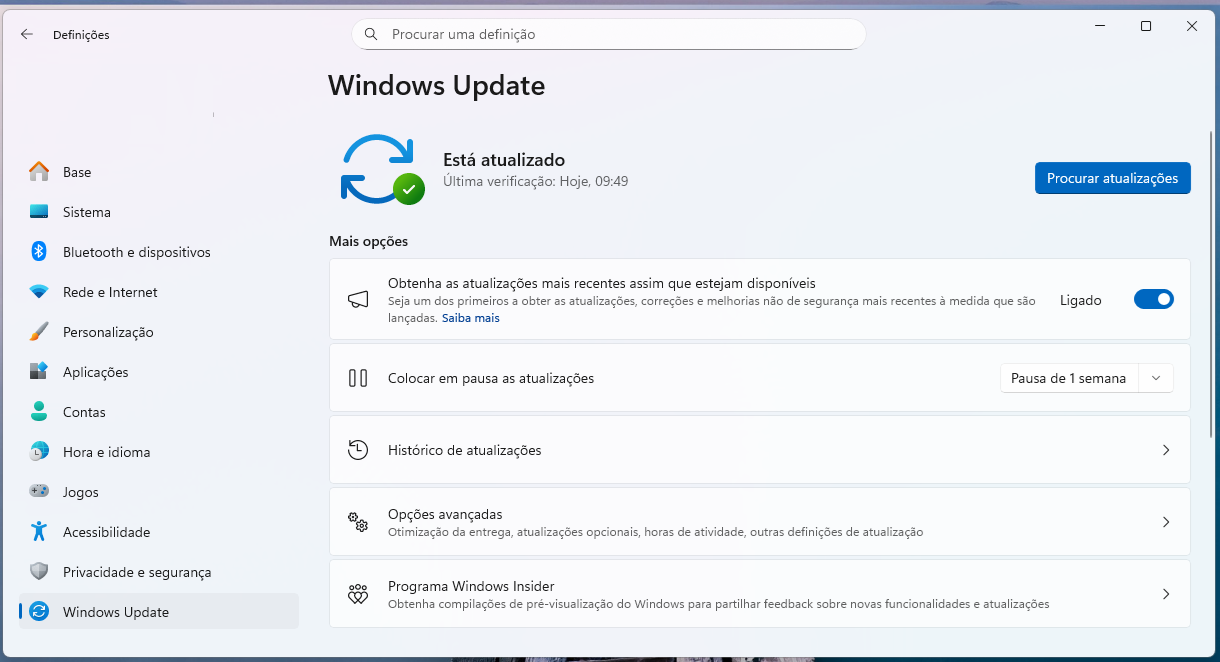Click the Personalização paintbrush icon
This screenshot has width=1220, height=662.
[x=39, y=332]
